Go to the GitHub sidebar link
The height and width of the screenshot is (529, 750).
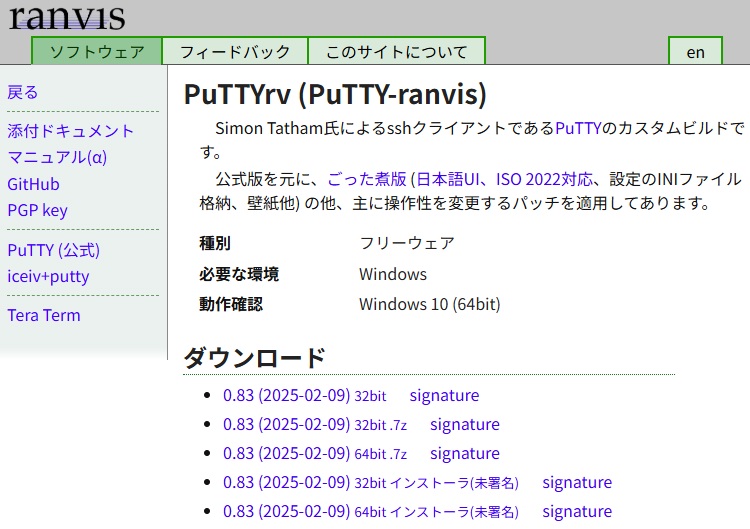click(x=33, y=184)
